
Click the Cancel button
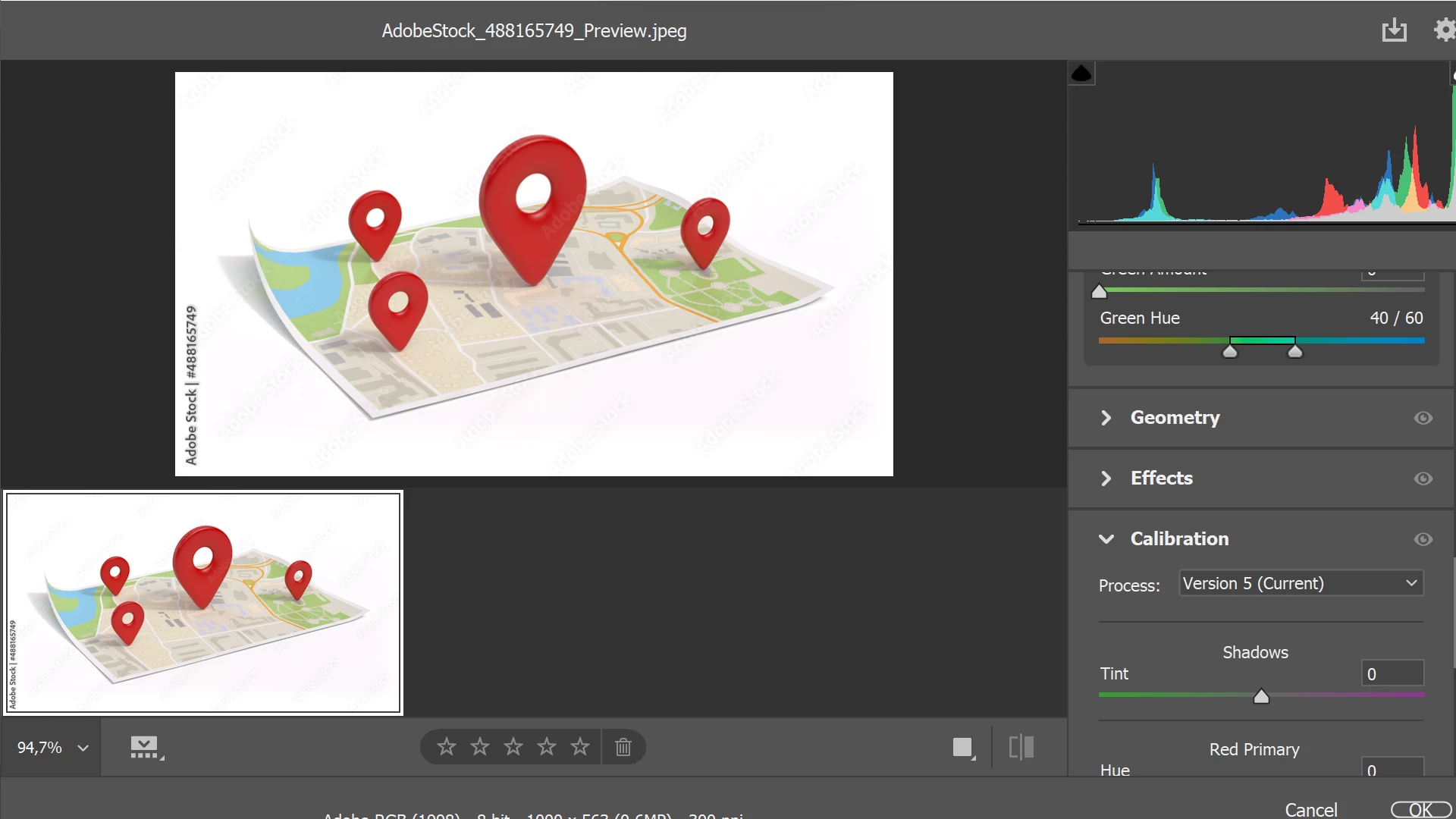[x=1310, y=809]
